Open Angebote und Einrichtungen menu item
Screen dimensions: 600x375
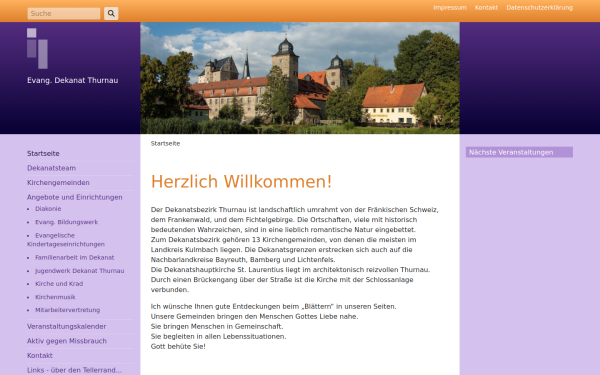point(75,197)
